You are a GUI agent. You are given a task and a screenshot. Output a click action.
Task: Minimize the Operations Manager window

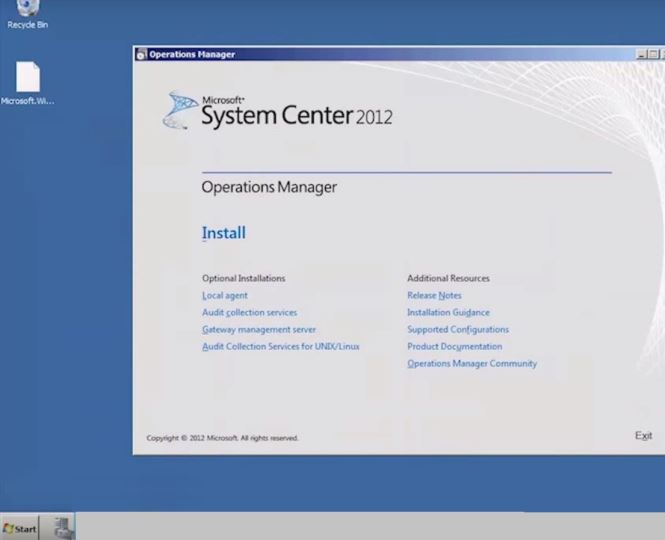641,54
